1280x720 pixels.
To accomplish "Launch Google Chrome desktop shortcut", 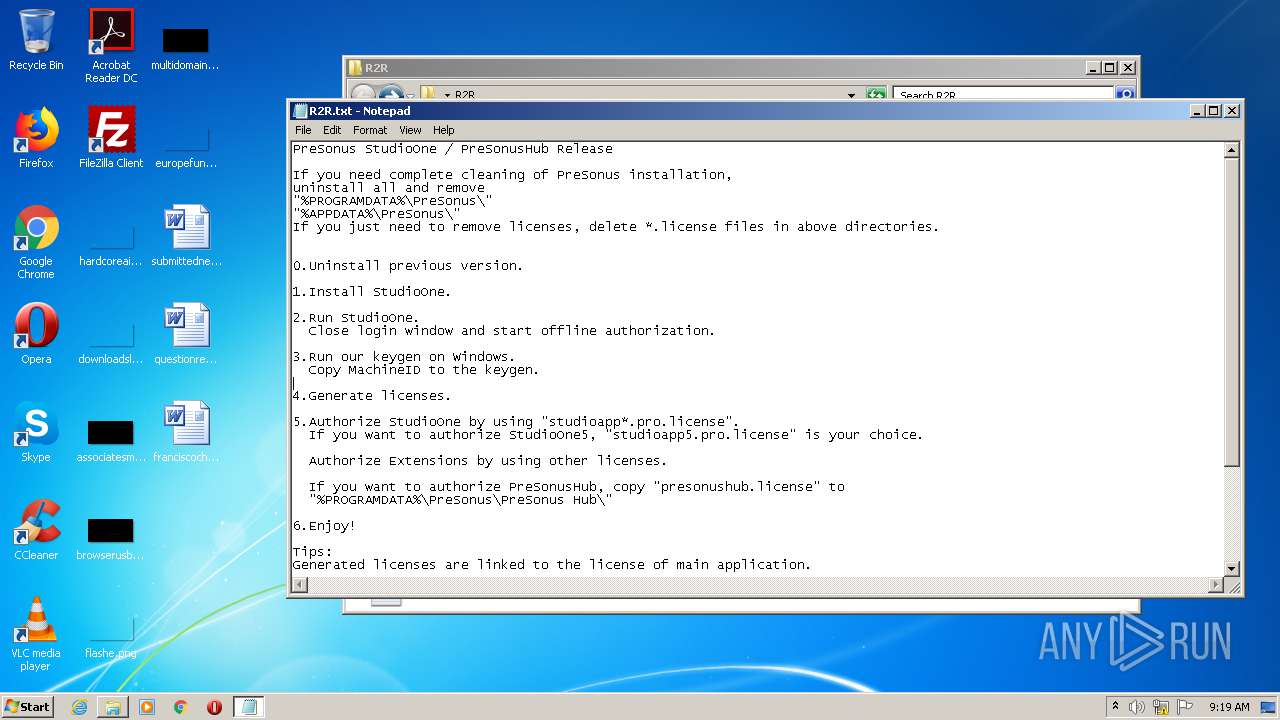I will 36,242.
